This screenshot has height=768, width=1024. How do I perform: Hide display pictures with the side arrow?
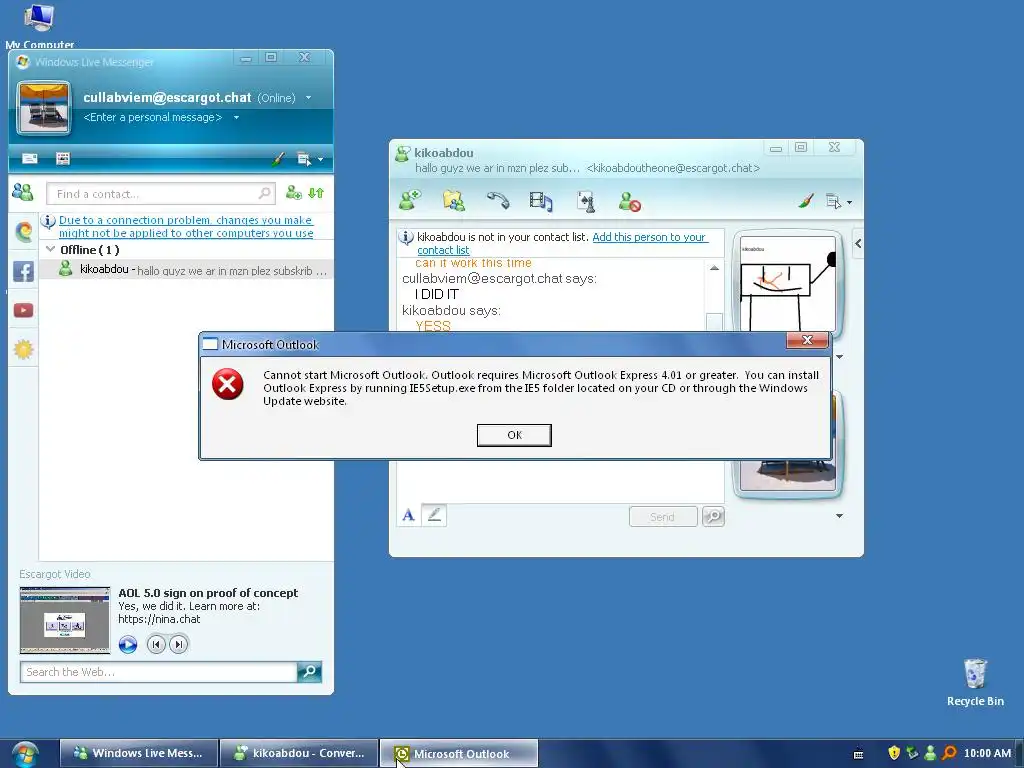coord(858,244)
